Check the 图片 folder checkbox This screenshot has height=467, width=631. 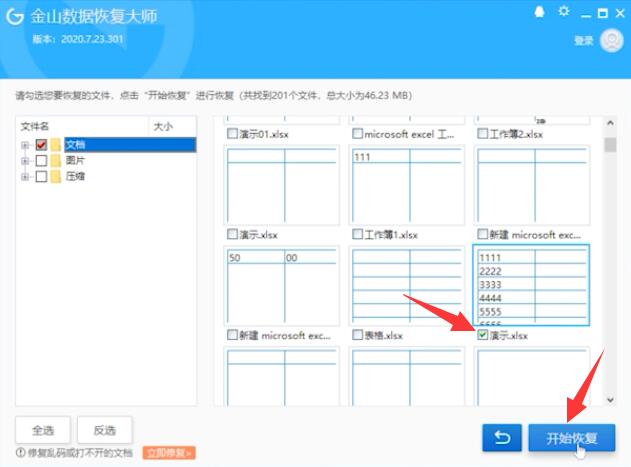click(x=41, y=161)
